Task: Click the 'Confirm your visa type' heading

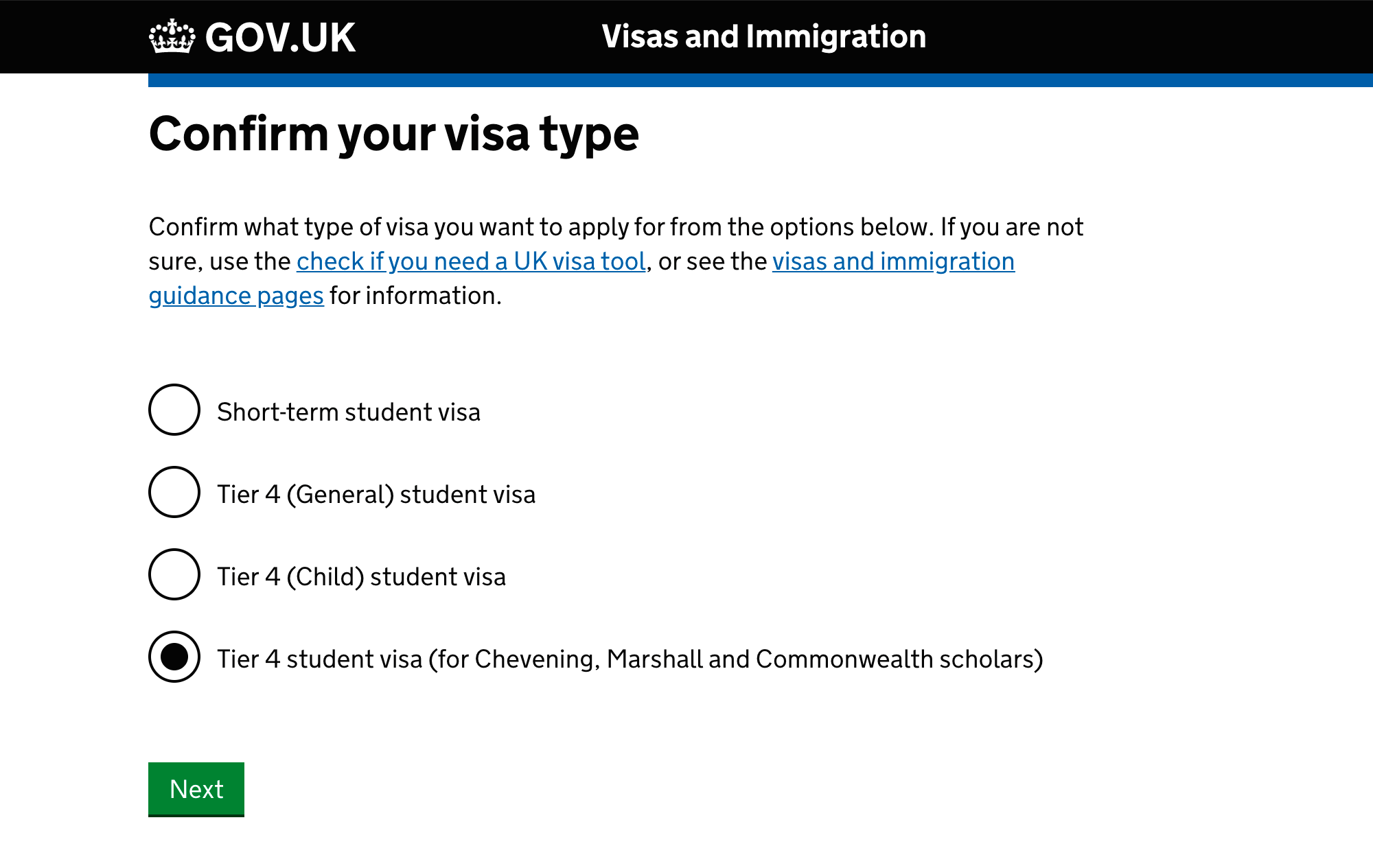Action: pos(394,134)
